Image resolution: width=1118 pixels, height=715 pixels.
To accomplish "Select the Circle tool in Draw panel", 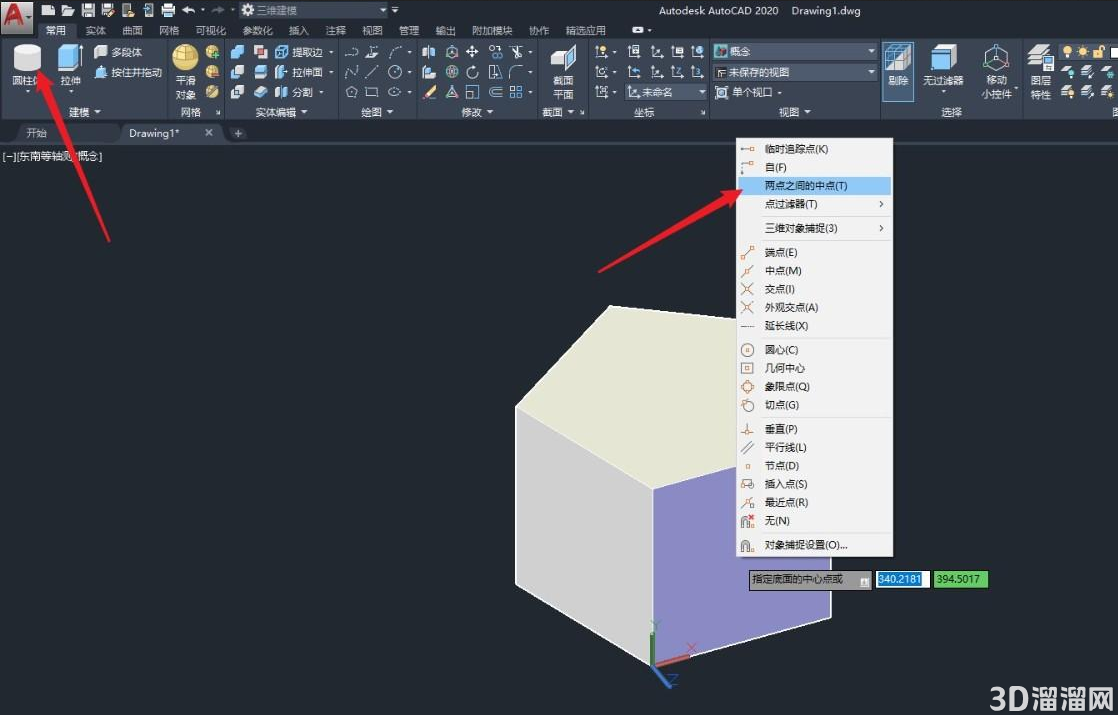I will click(x=394, y=72).
